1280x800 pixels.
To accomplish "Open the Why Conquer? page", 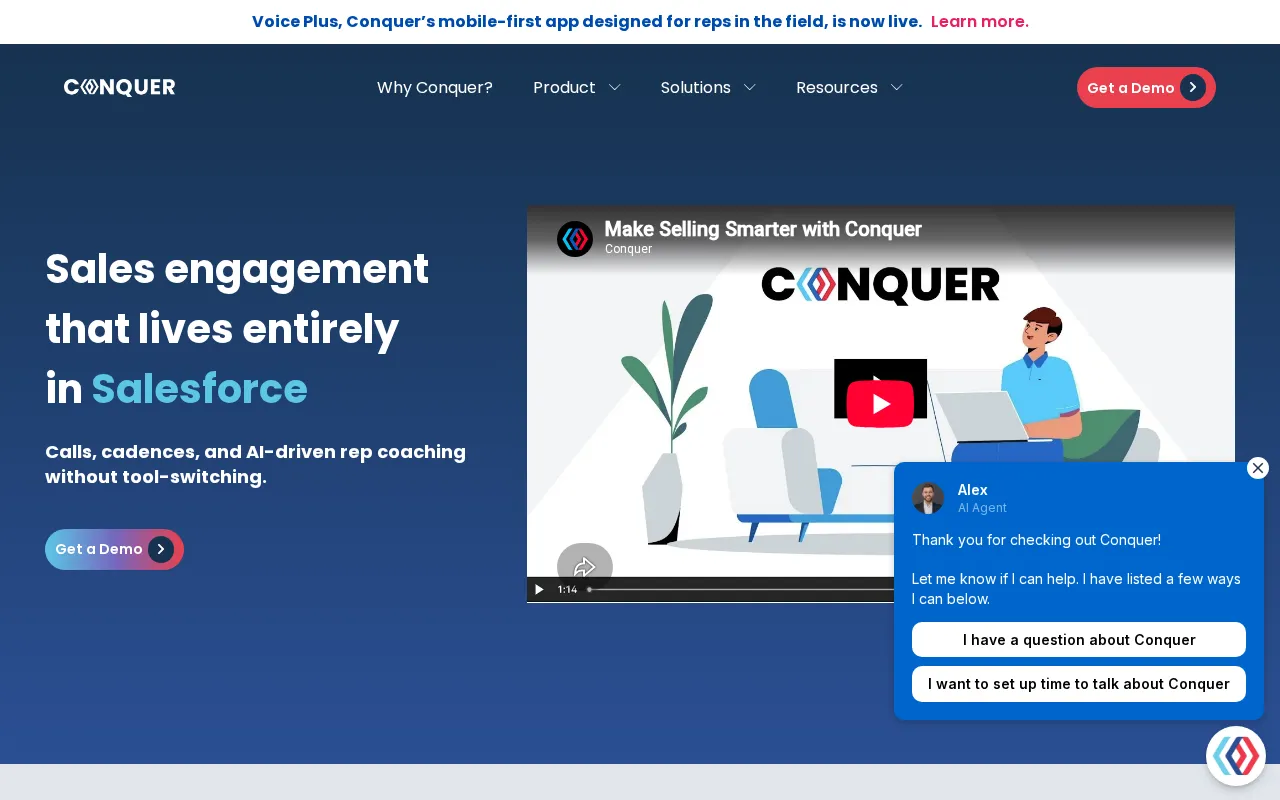I will [x=435, y=88].
